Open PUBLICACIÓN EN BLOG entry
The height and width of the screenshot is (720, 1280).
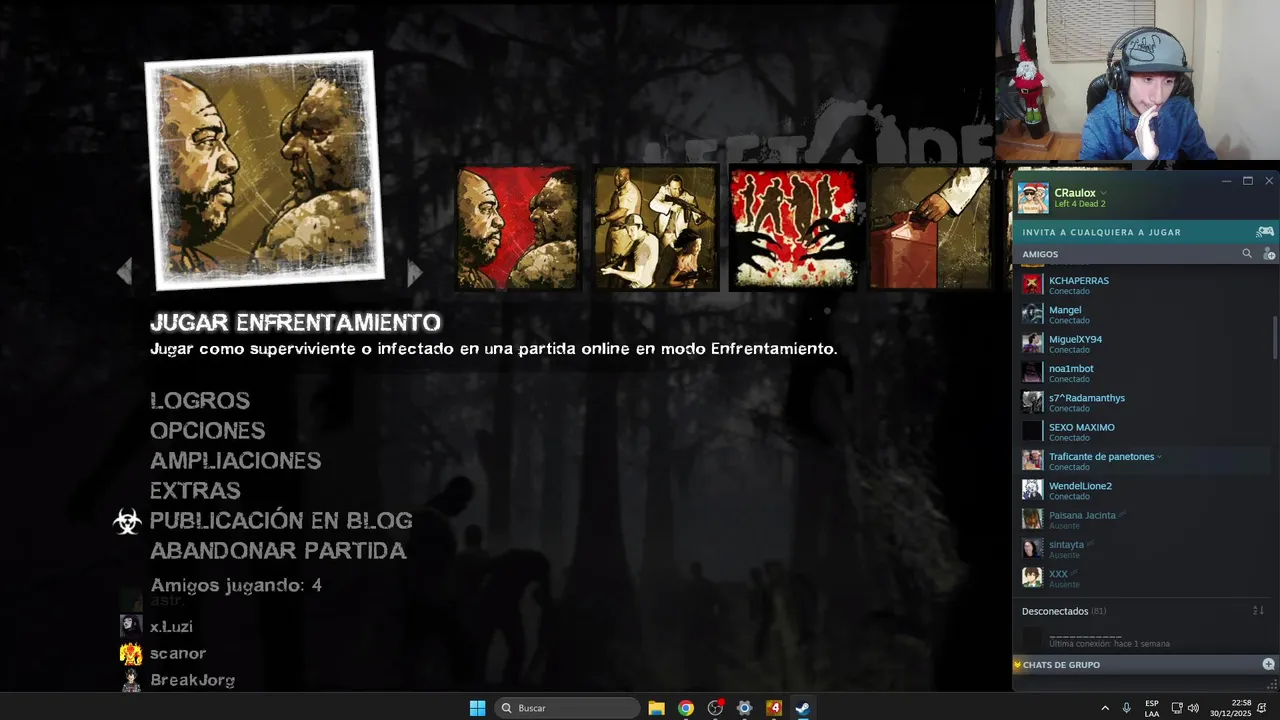(x=281, y=521)
